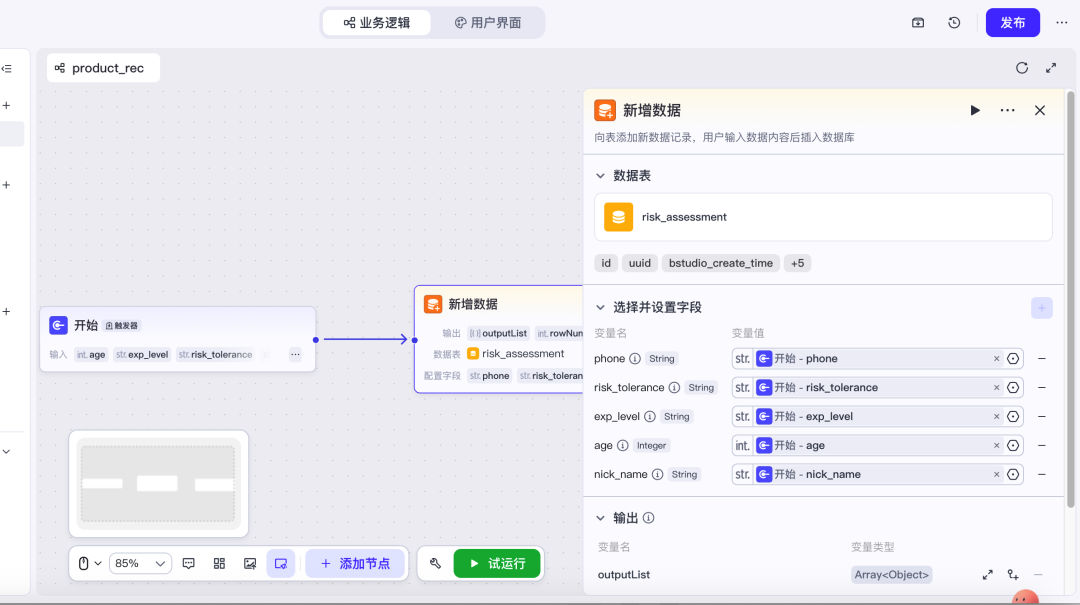Open variable selector for exp_level row
Image resolution: width=1080 pixels, height=605 pixels.
coord(1013,416)
